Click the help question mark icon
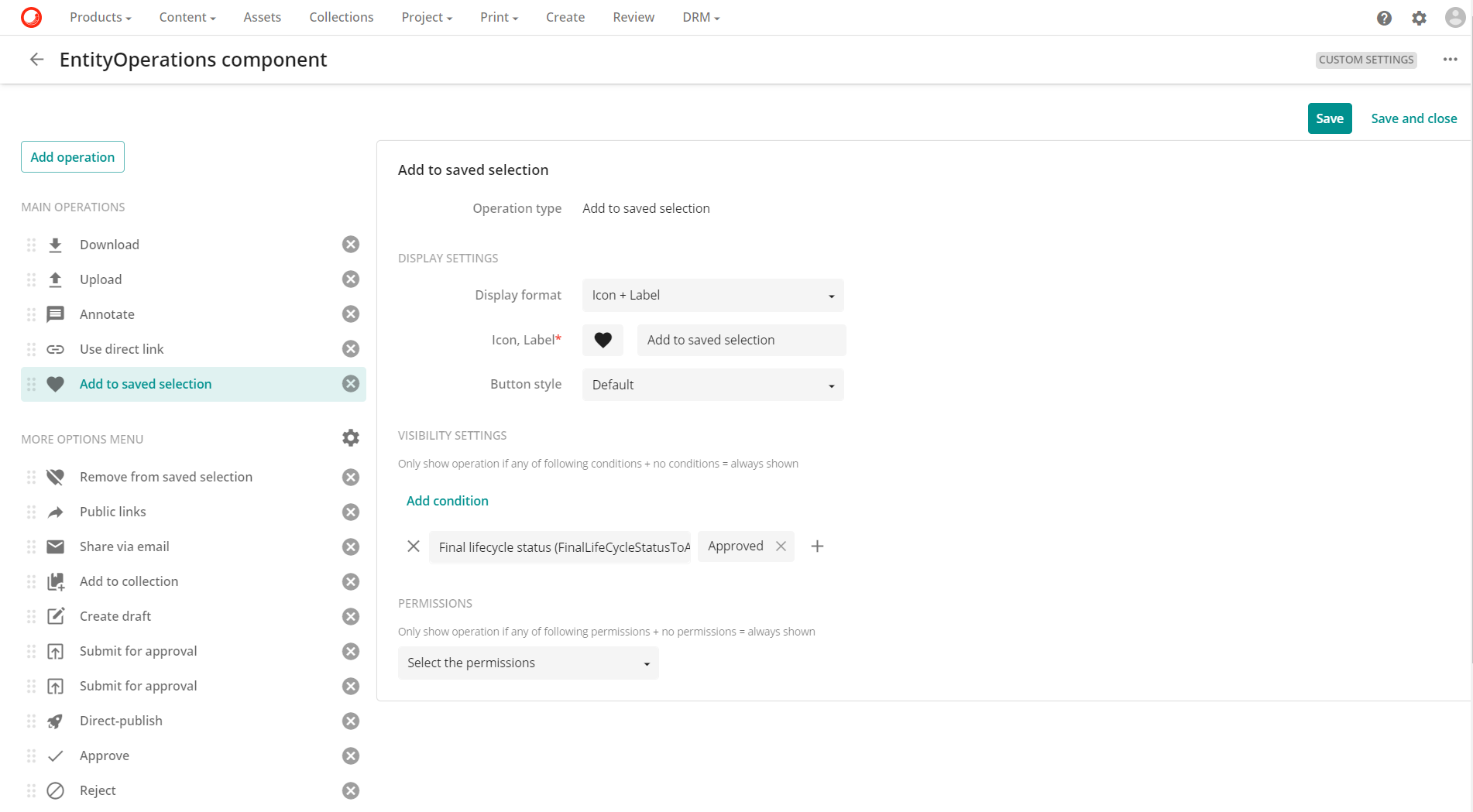This screenshot has width=1473, height=812. 1384,18
